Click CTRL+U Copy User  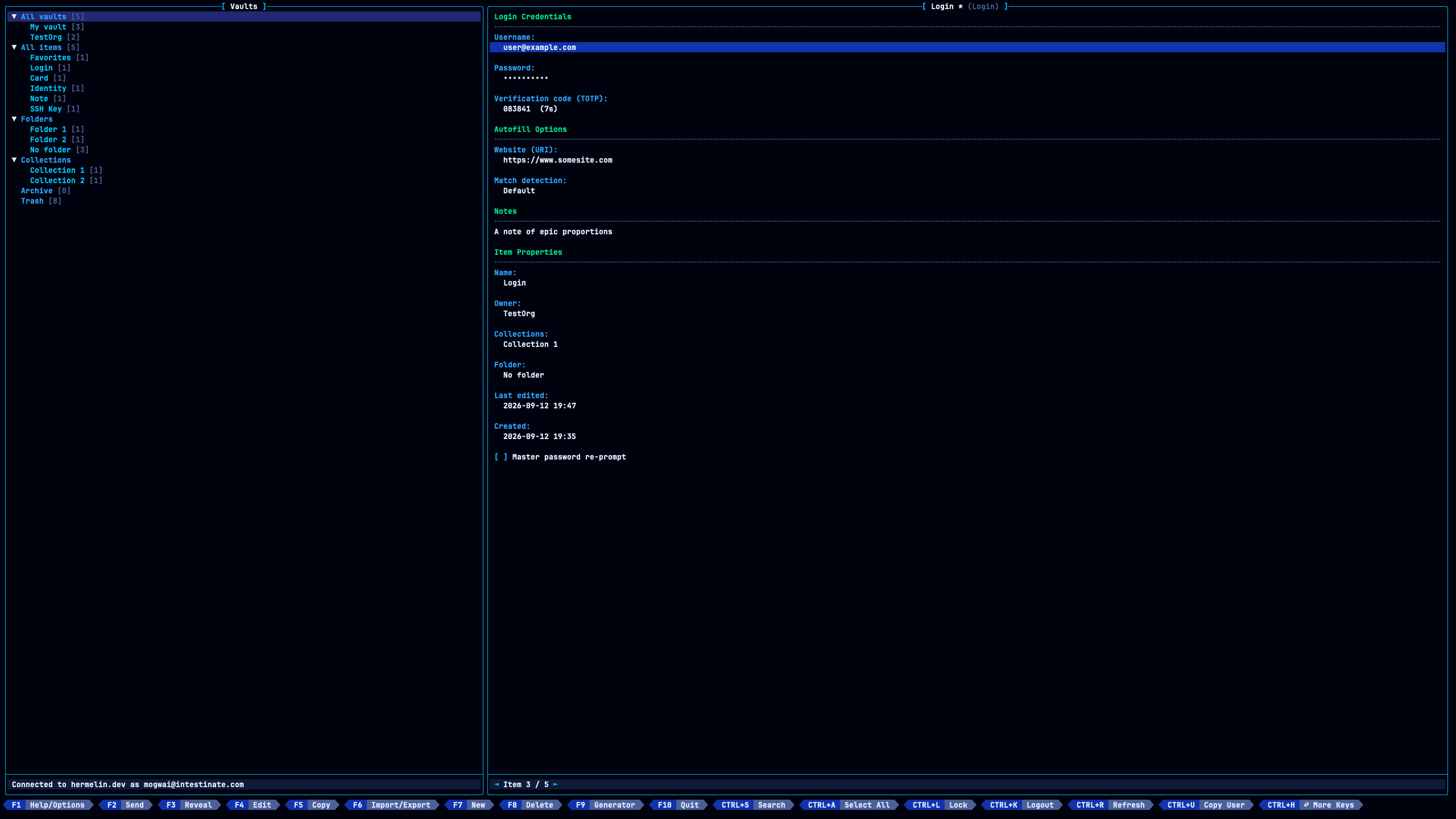[x=1206, y=805]
